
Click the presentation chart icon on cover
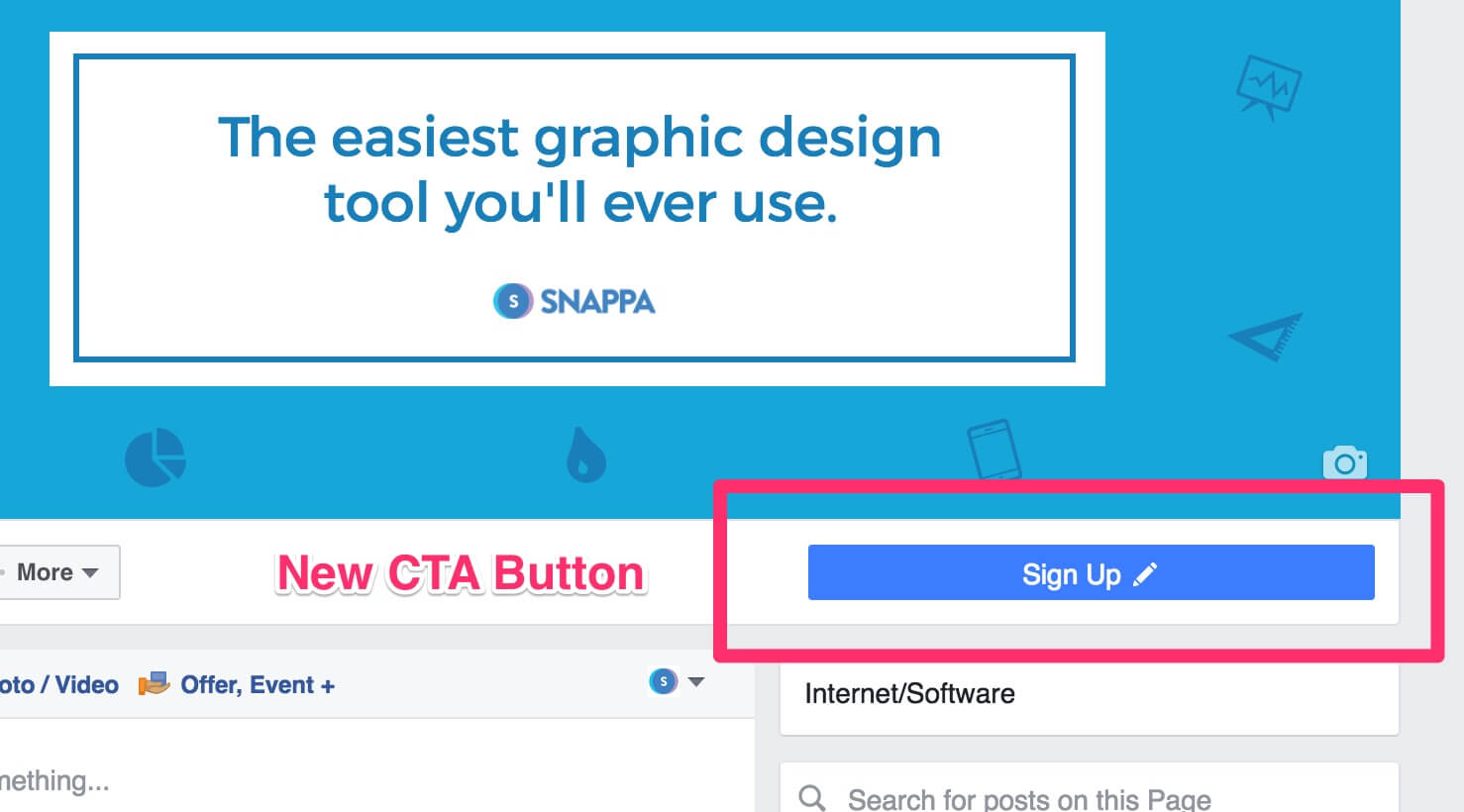1268,87
